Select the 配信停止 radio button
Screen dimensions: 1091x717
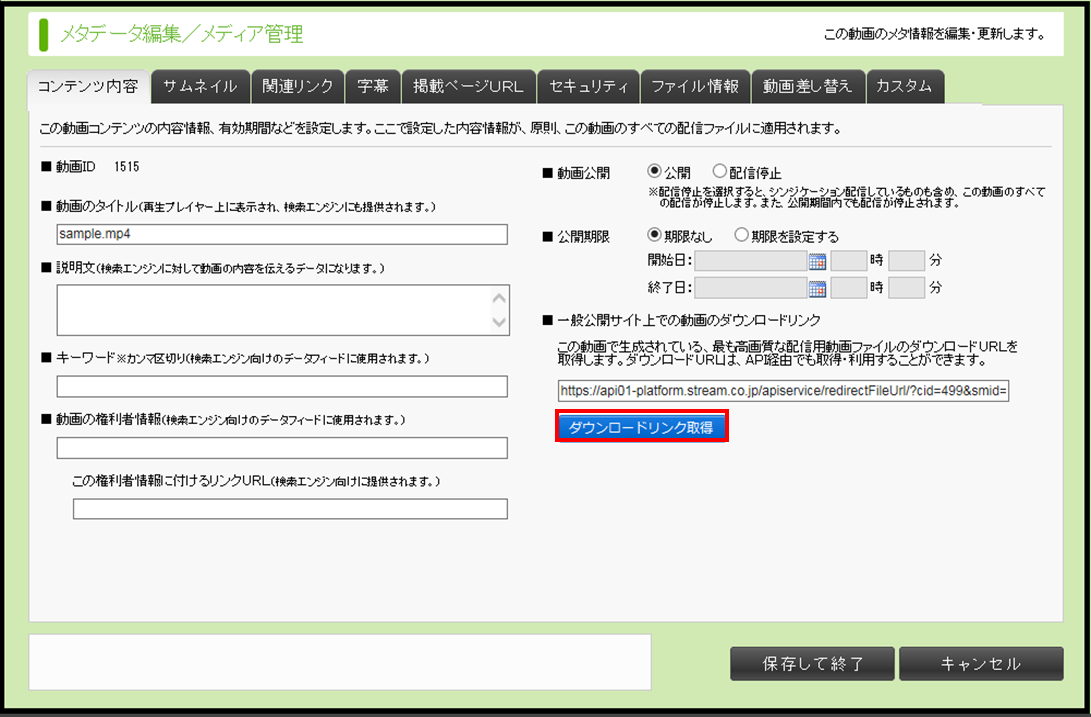(x=719, y=172)
